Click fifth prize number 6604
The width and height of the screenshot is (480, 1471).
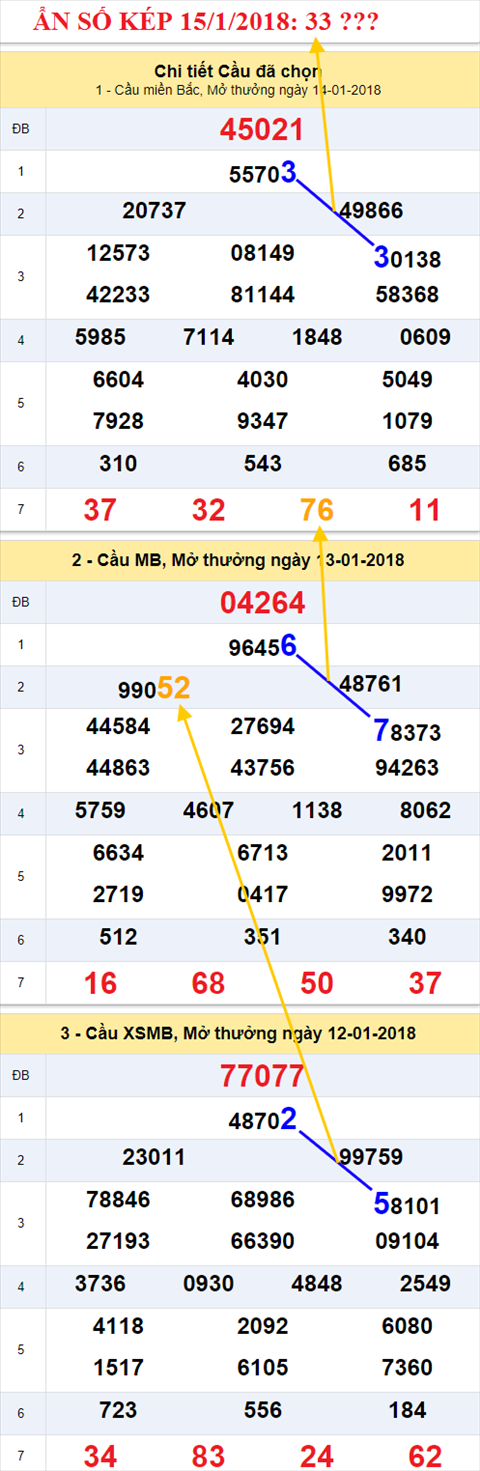pyautogui.click(x=118, y=380)
